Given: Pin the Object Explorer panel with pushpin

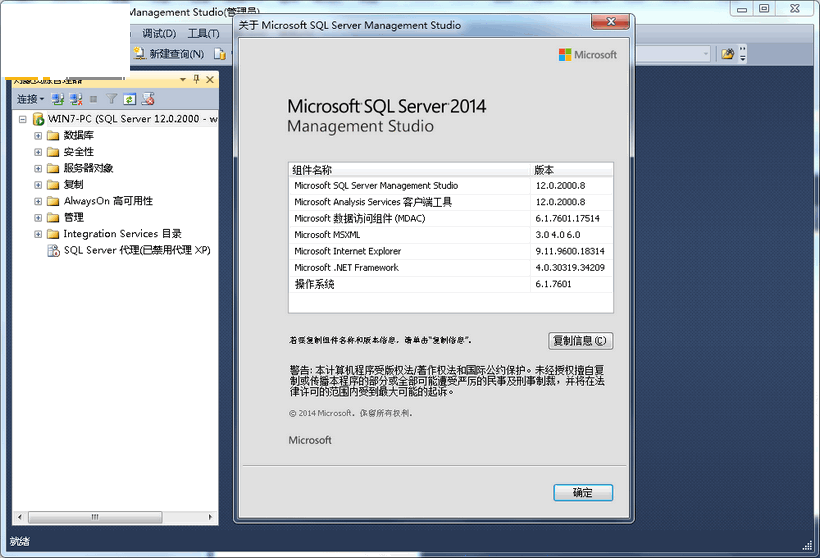Looking at the screenshot, I should (196, 79).
